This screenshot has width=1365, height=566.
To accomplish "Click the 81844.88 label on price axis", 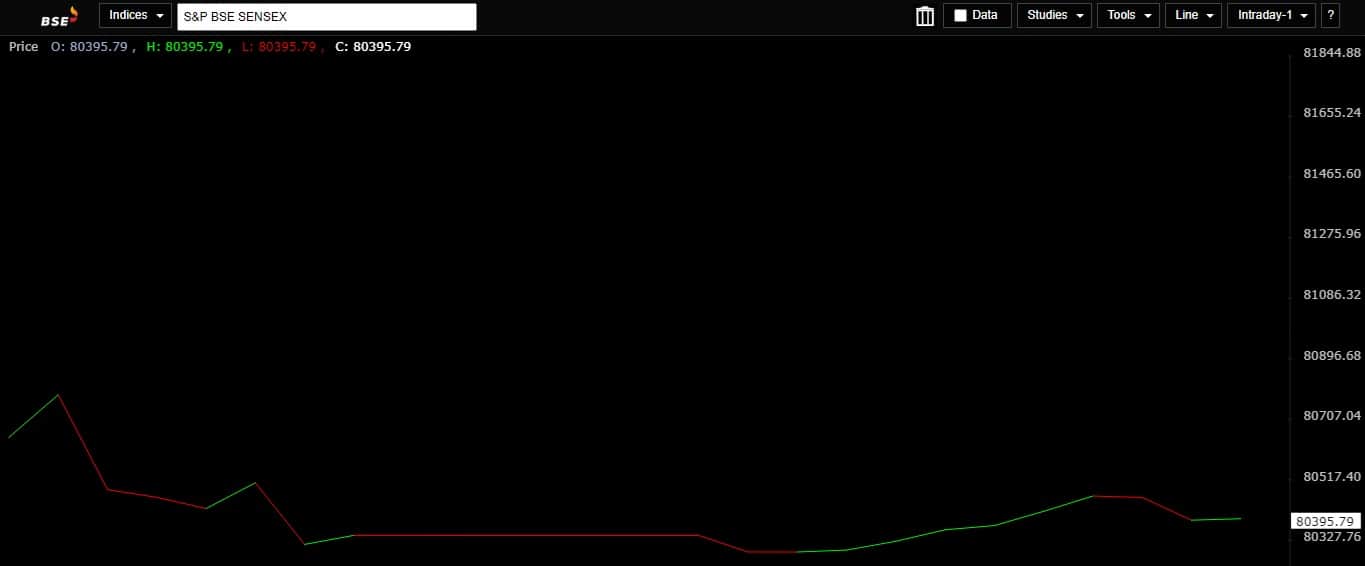I will click(x=1332, y=52).
